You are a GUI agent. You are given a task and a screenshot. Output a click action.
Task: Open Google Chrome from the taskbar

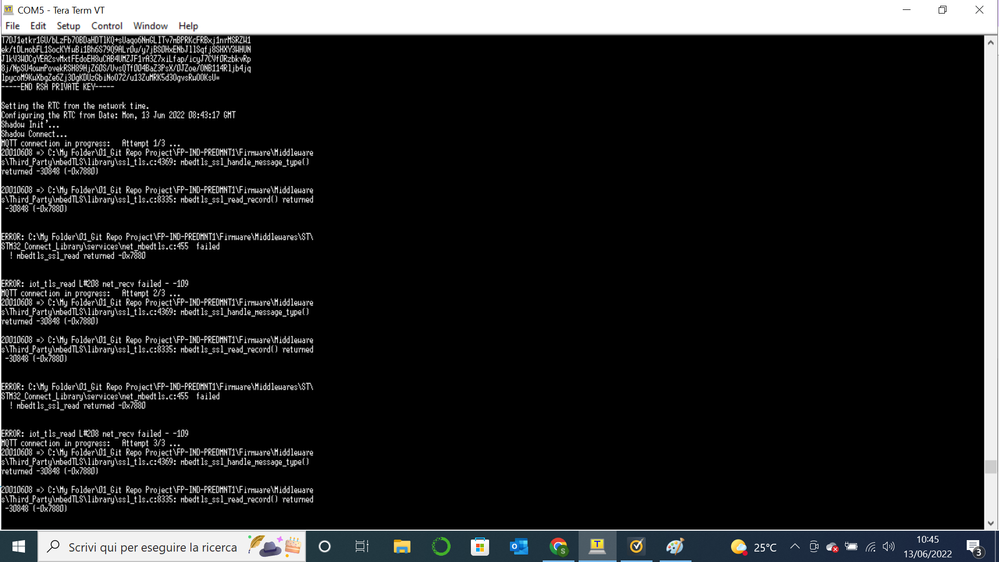coord(558,546)
